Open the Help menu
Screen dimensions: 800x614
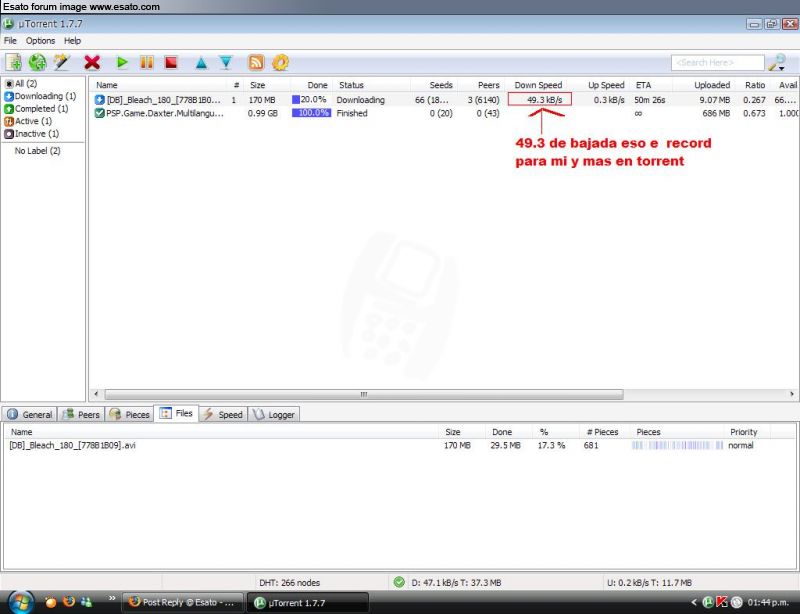point(72,40)
